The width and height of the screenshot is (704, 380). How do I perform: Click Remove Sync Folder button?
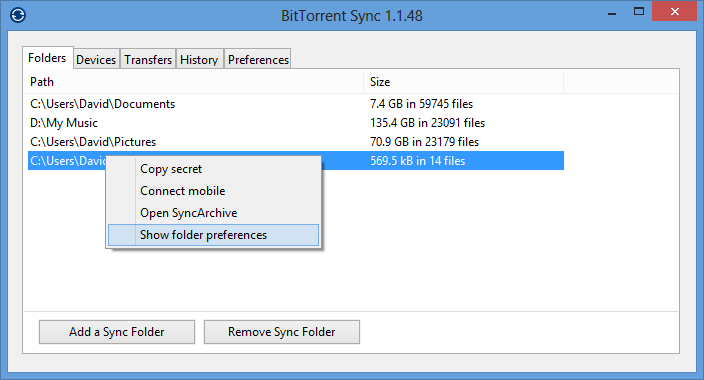tap(282, 332)
